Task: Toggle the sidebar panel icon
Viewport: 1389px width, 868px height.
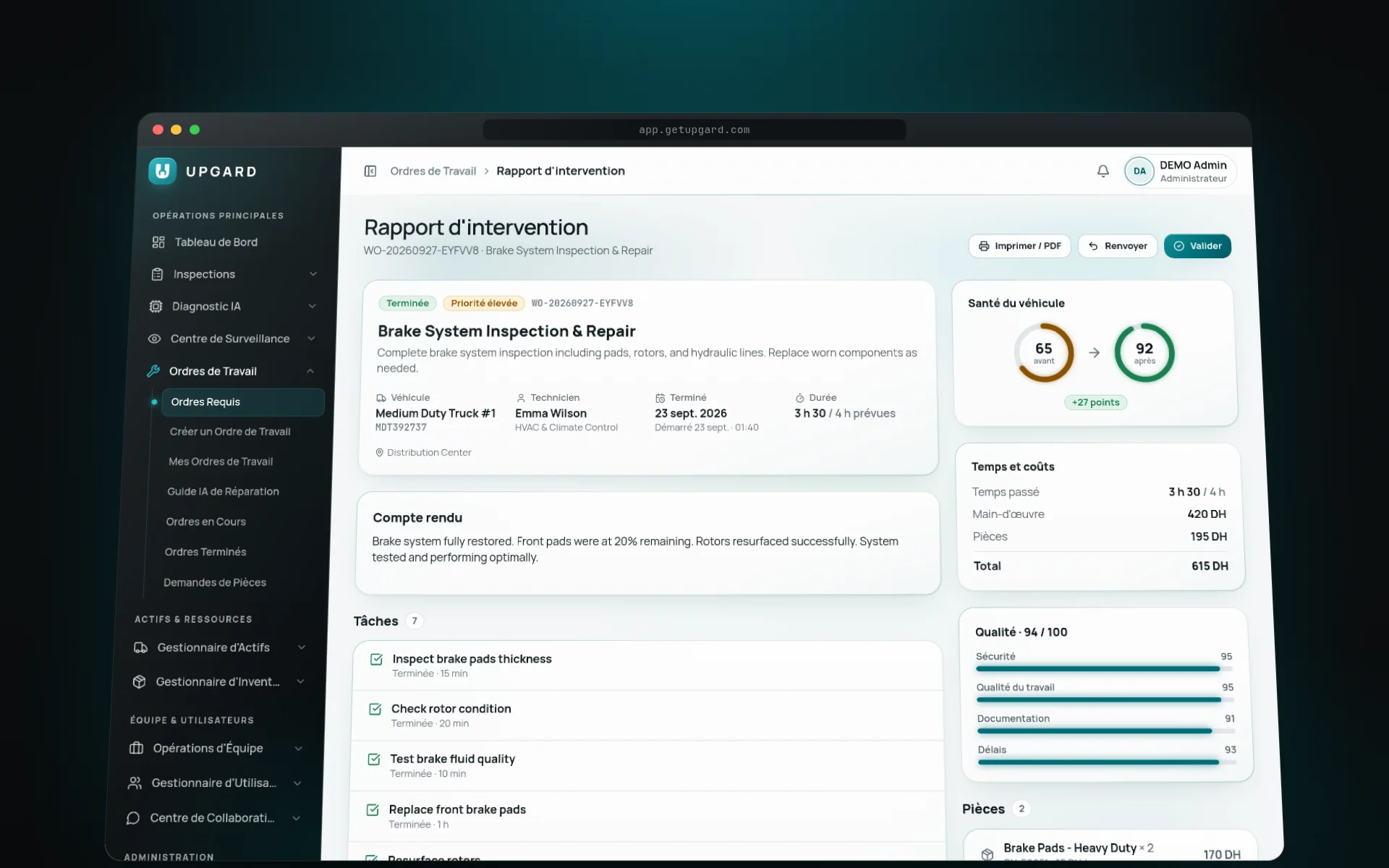Action: coord(370,171)
